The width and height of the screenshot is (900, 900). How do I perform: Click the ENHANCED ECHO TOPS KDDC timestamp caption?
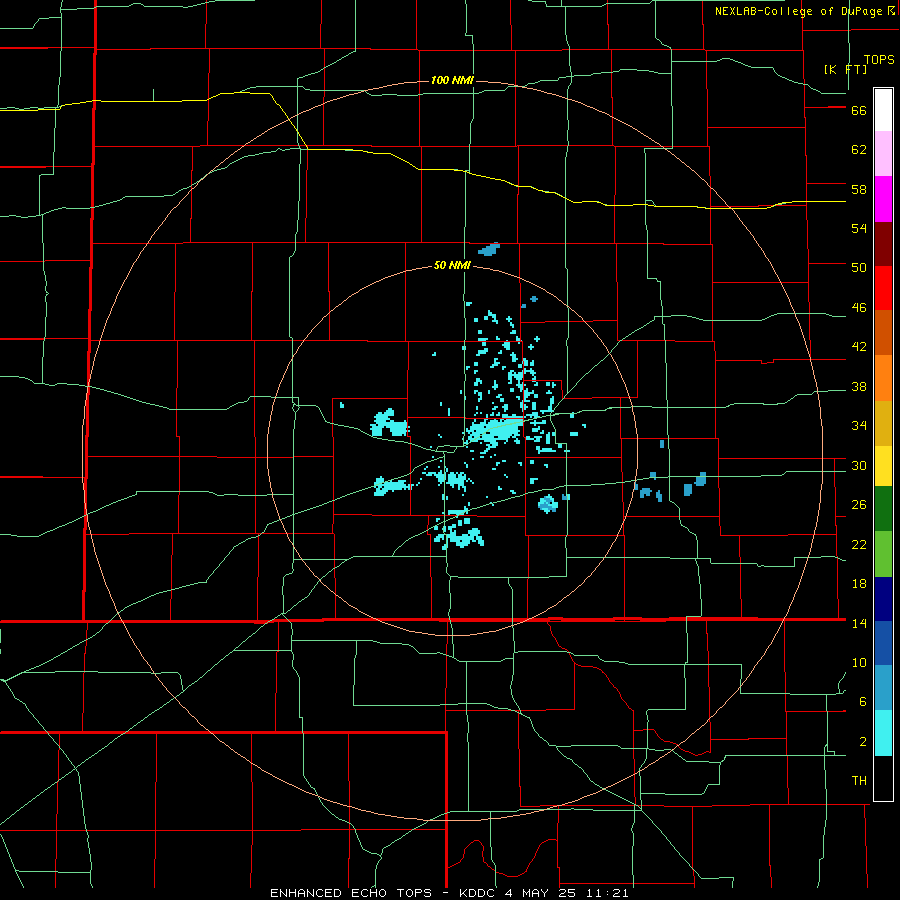[x=449, y=893]
